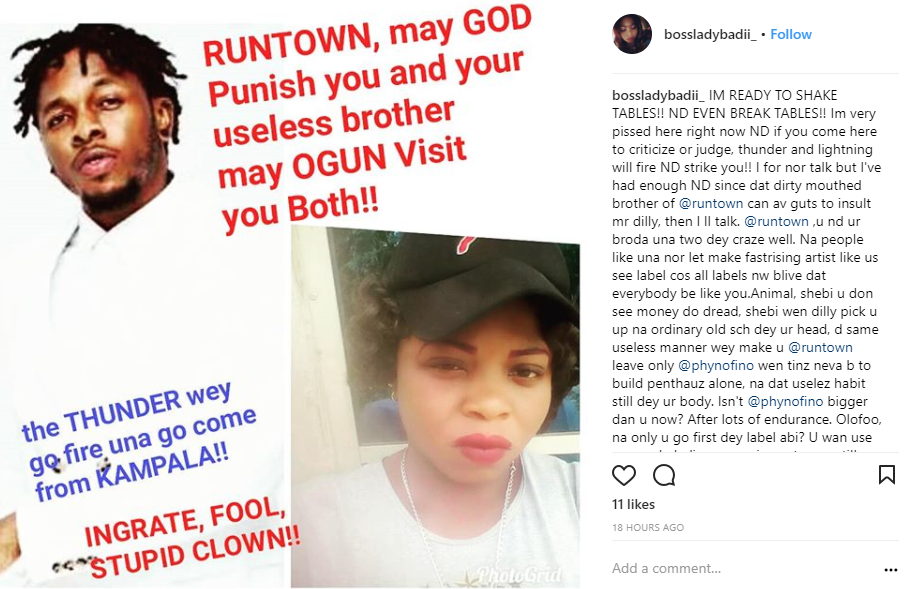This screenshot has height=589, width=906.
Task: Open bossladybadii_ username at the caption start
Action: coord(658,95)
